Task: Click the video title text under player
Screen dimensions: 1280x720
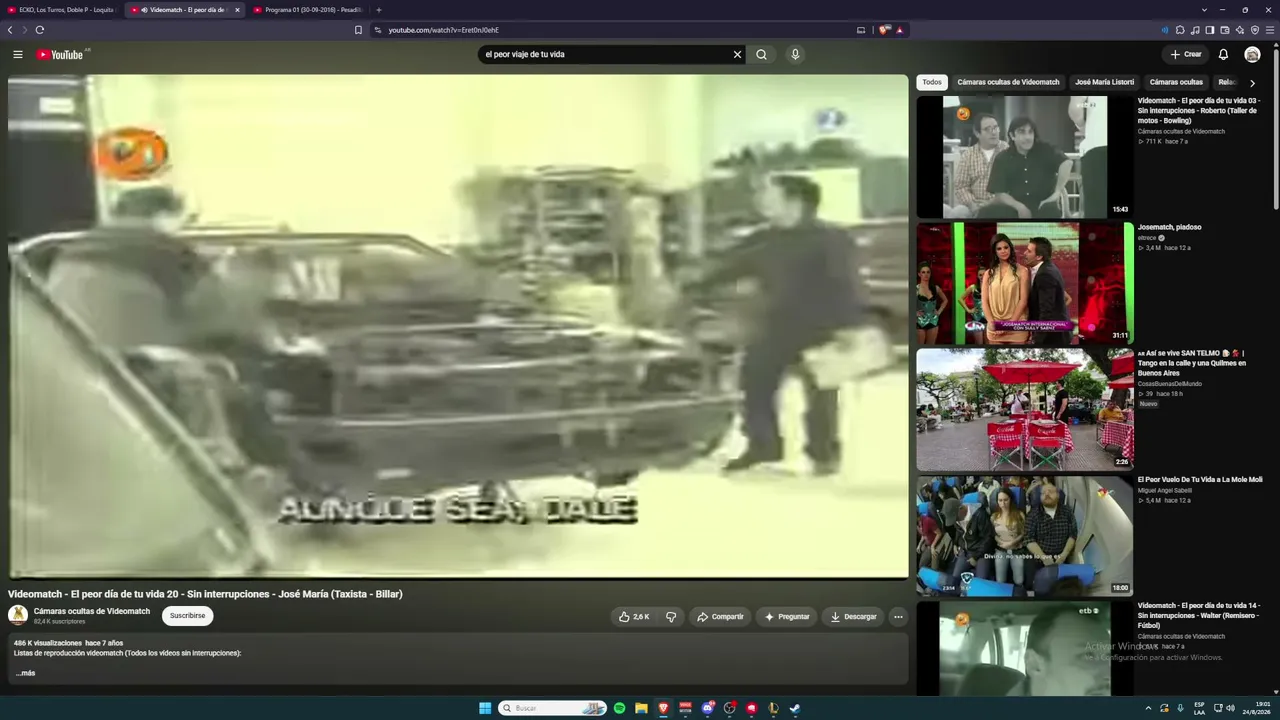Action: (205, 594)
